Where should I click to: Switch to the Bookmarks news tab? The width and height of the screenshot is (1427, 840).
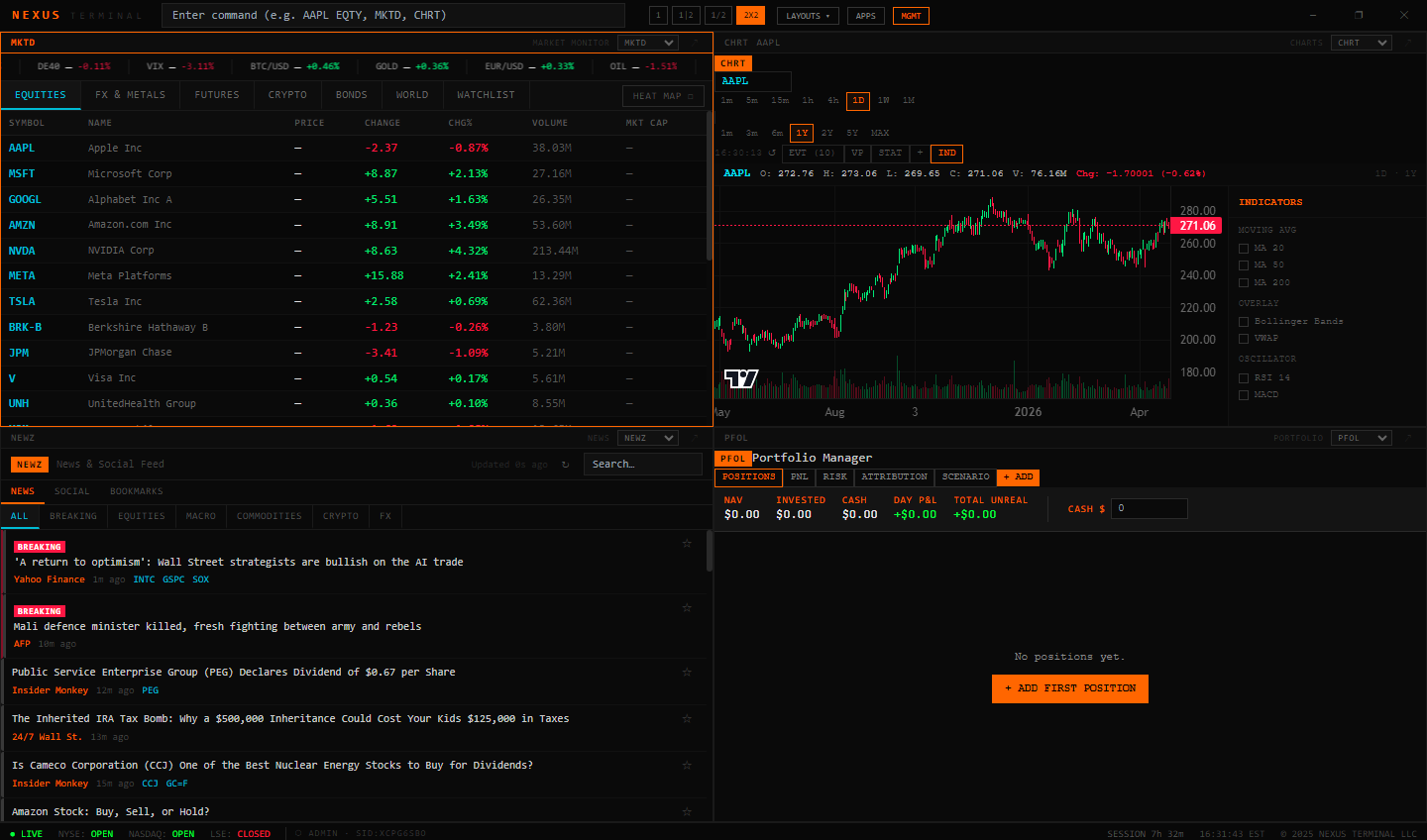click(x=137, y=491)
